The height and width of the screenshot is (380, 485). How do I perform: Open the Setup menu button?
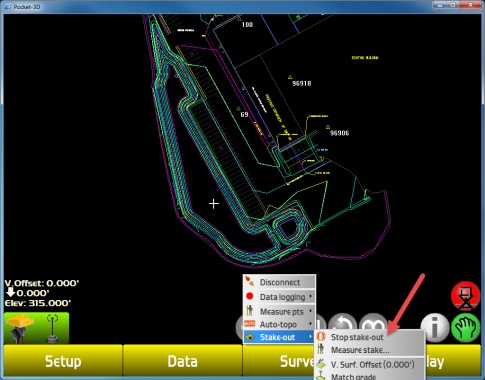[63, 361]
